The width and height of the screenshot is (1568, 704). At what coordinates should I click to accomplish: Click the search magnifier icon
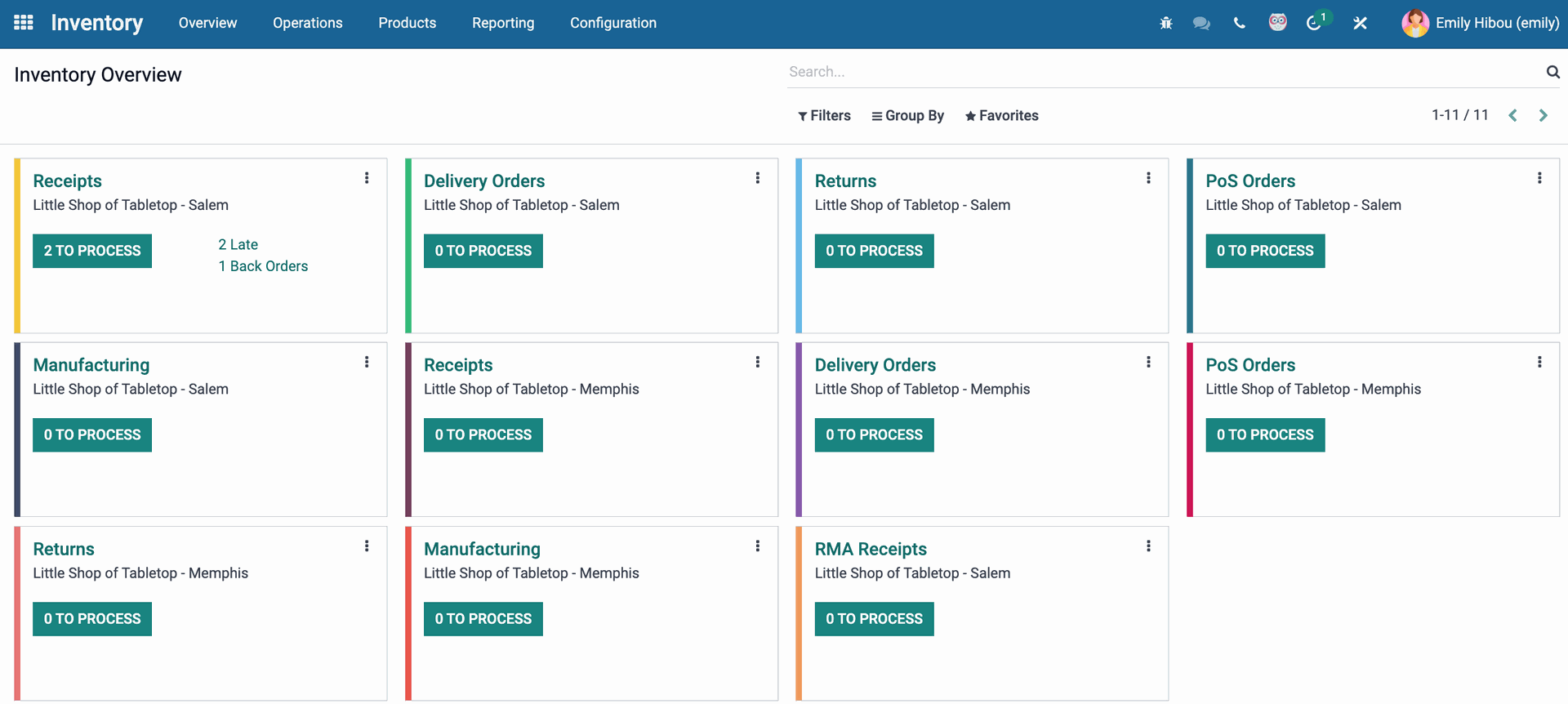[x=1552, y=72]
